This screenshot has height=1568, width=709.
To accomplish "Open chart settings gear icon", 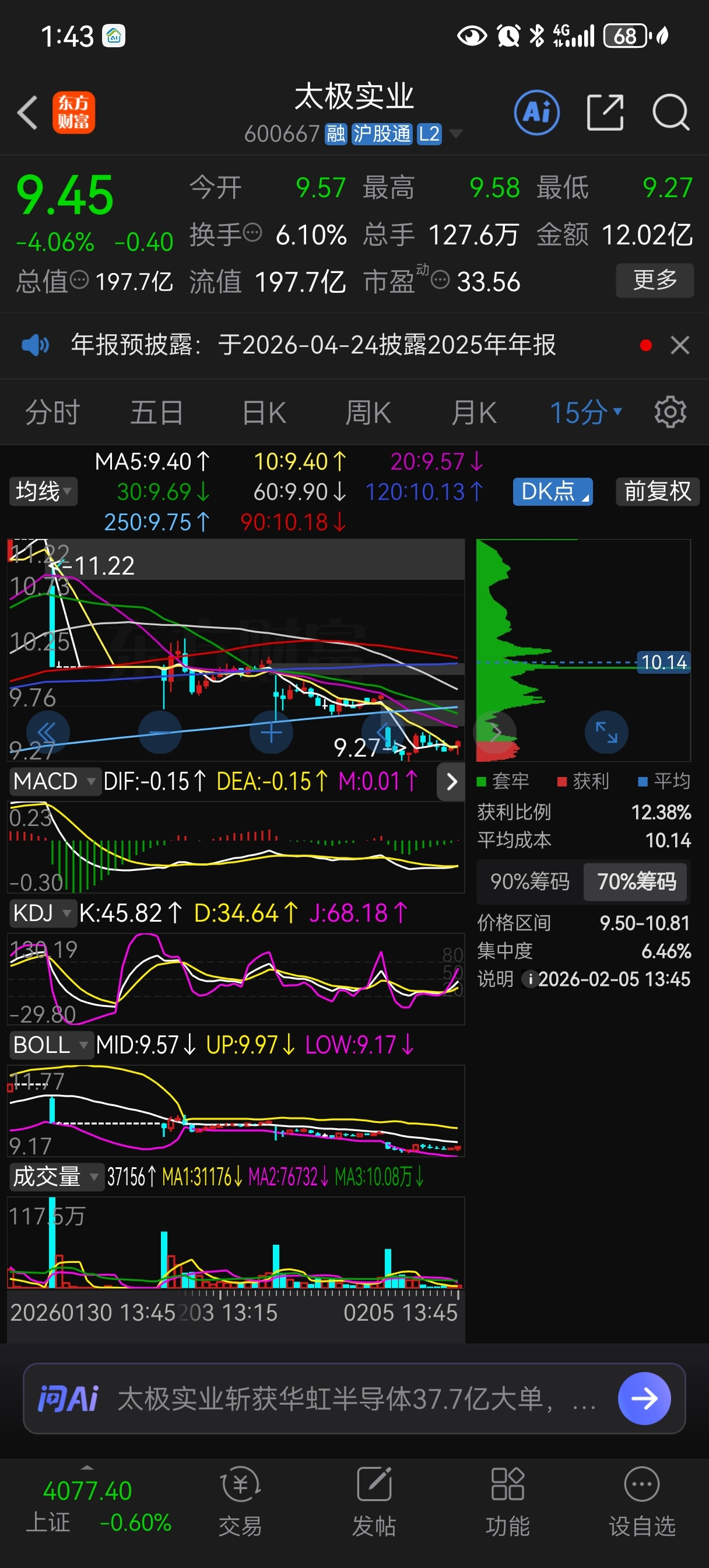I will pyautogui.click(x=670, y=412).
